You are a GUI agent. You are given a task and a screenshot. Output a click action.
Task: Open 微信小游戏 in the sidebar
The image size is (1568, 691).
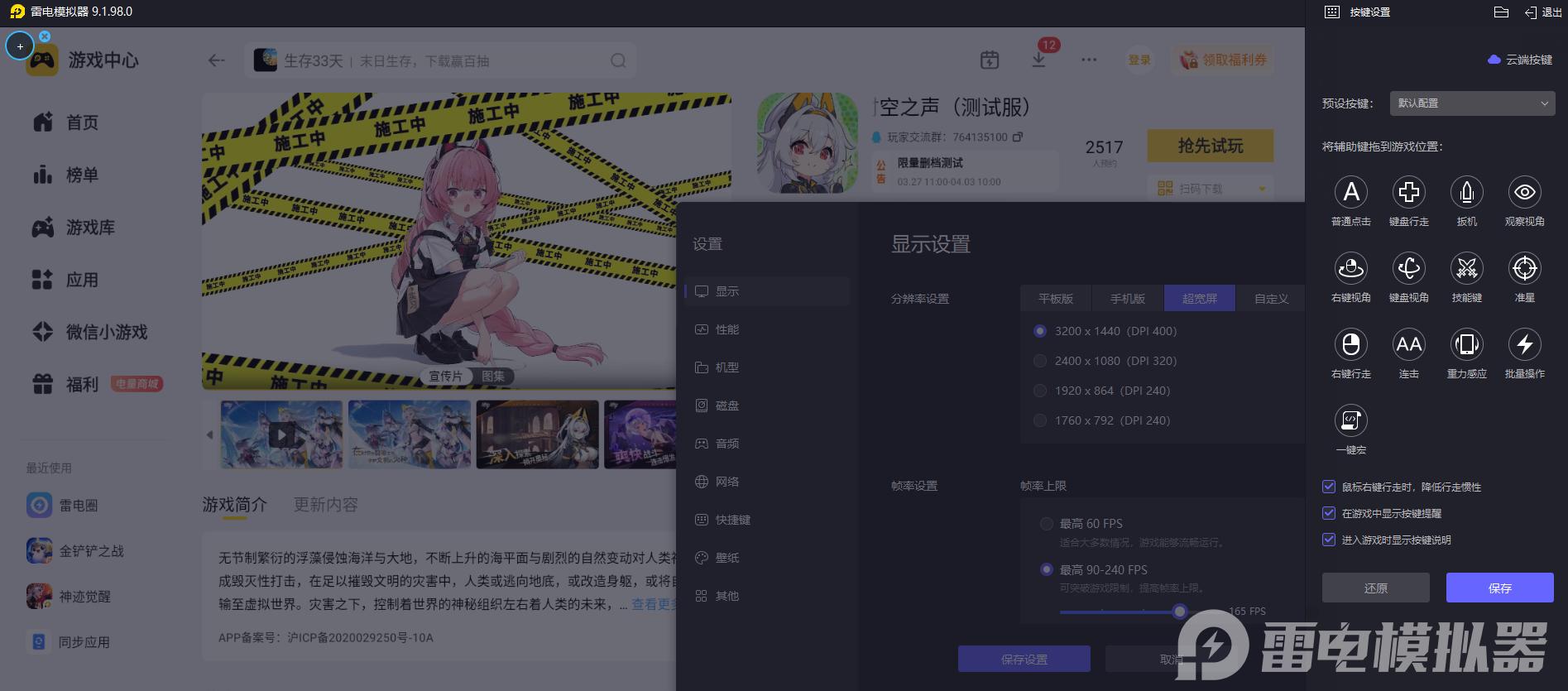pyautogui.click(x=90, y=332)
